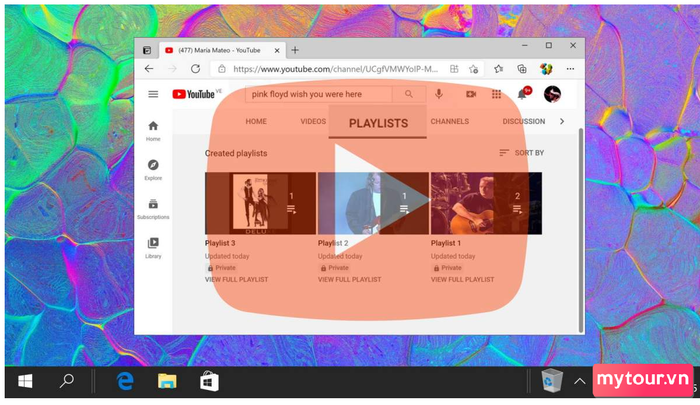Image resolution: width=700 pixels, height=405 pixels.
Task: Open the Playlist 1 guitar thumbnail
Action: (486, 203)
